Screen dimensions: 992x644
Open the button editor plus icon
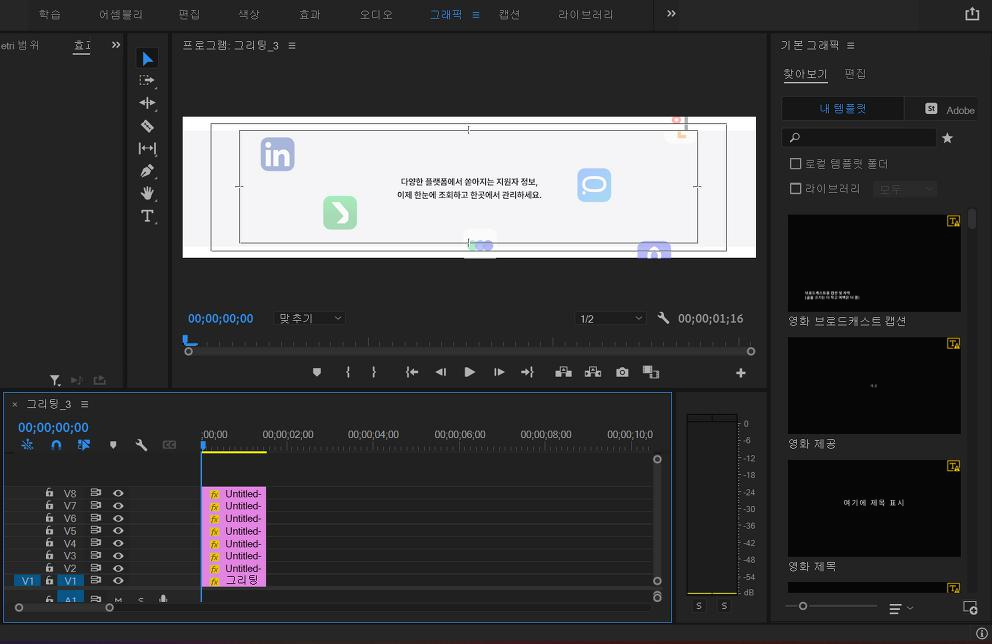[x=741, y=373]
